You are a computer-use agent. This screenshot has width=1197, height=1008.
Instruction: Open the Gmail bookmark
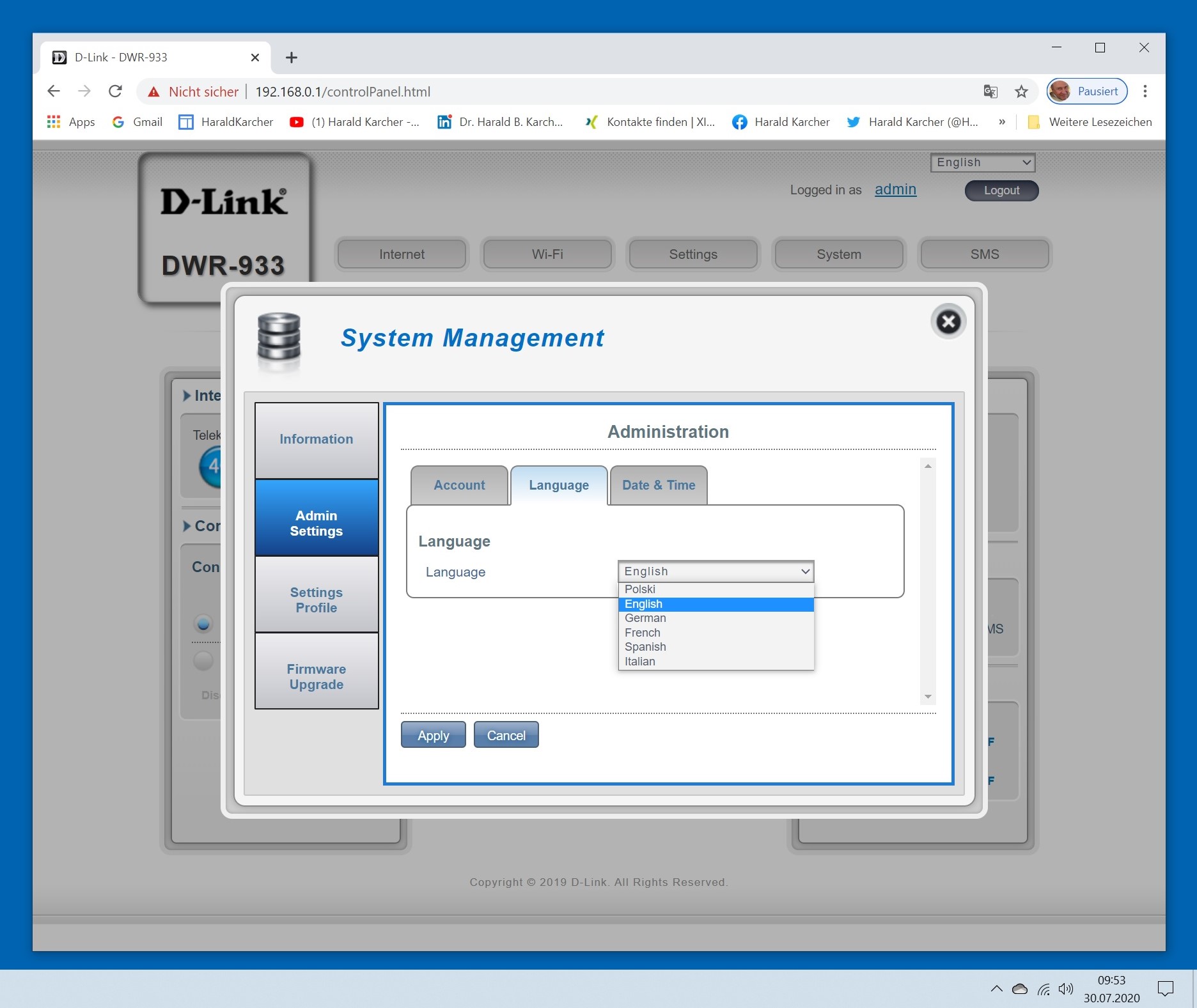click(137, 122)
